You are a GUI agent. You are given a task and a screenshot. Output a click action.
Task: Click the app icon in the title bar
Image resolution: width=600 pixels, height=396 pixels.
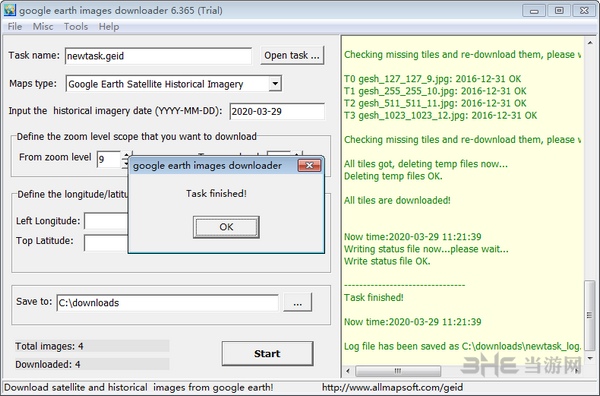[x=10, y=10]
